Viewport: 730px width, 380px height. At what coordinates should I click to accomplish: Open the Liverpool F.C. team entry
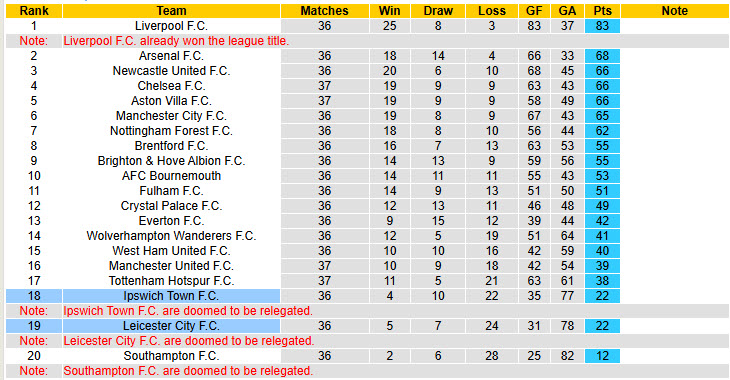point(171,26)
